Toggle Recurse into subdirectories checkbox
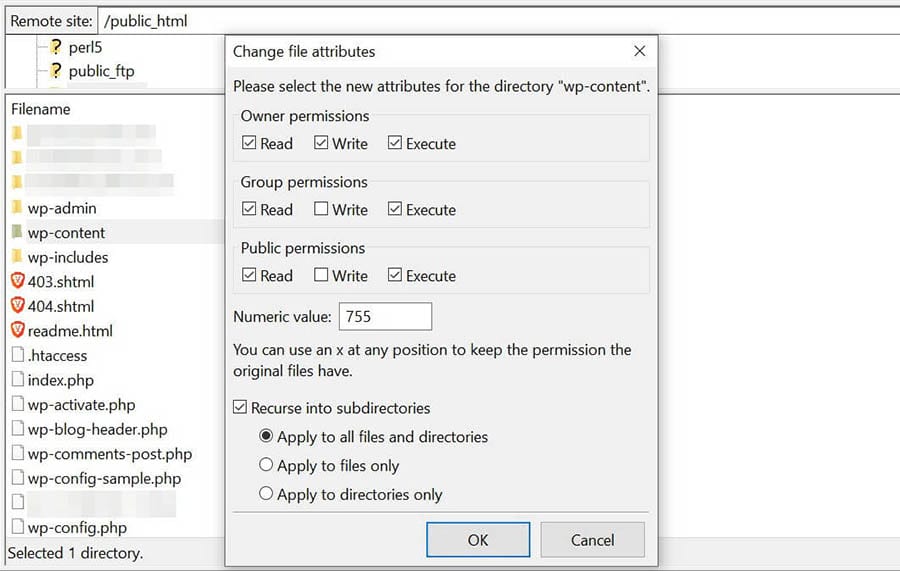 coord(240,408)
